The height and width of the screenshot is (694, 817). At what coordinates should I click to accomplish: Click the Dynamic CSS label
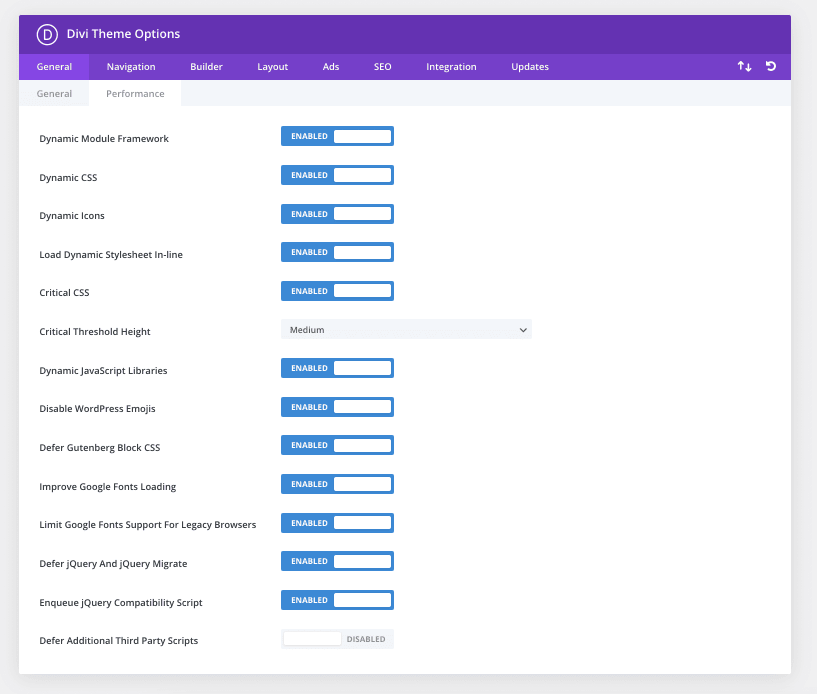click(68, 178)
